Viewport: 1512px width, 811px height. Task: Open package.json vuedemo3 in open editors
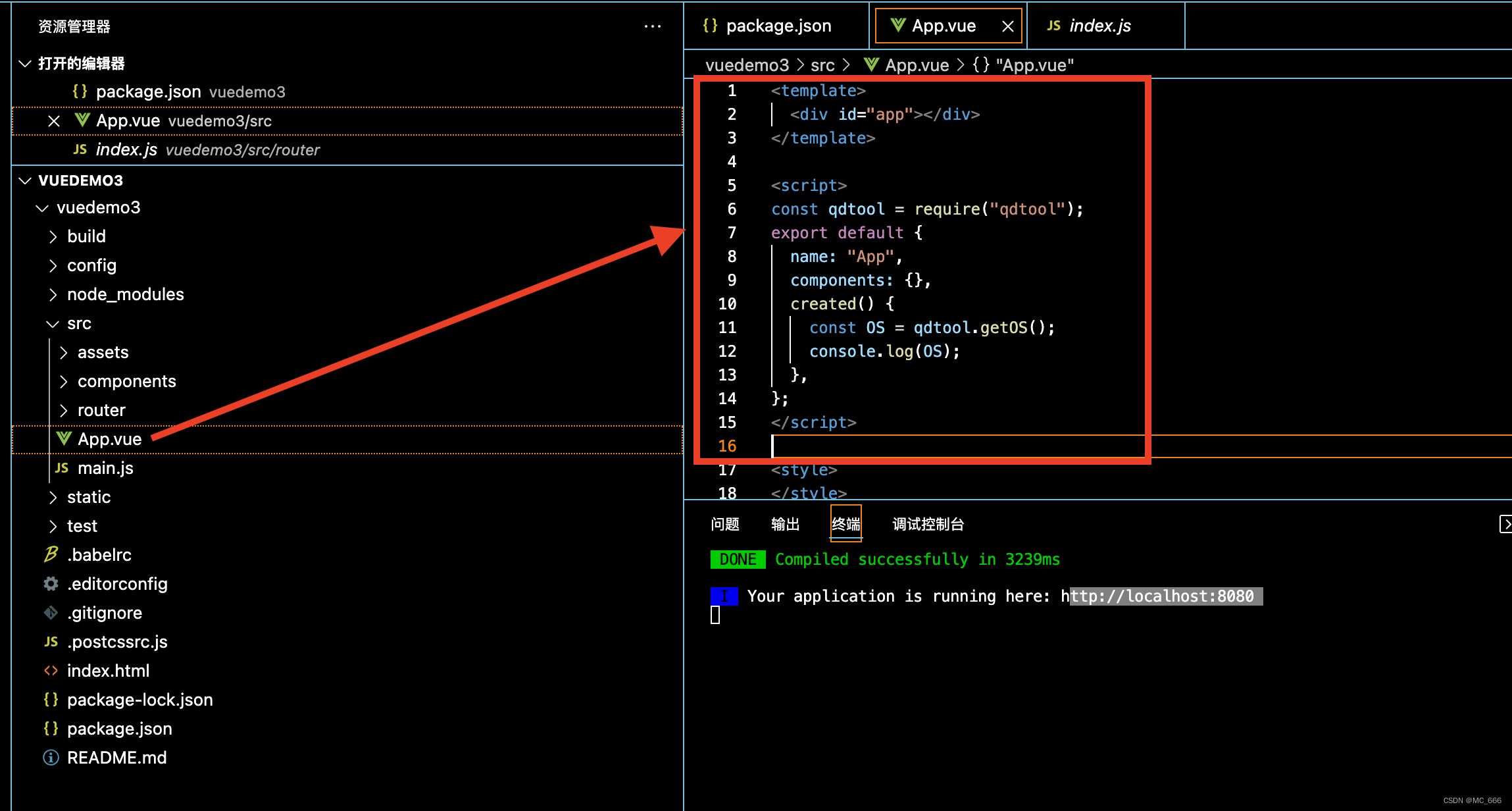[x=347, y=92]
